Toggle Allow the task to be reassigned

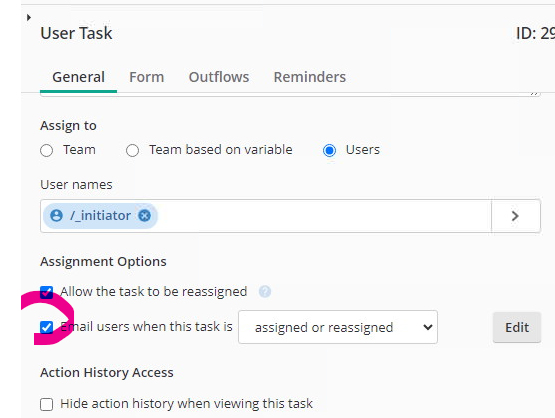click(46, 292)
